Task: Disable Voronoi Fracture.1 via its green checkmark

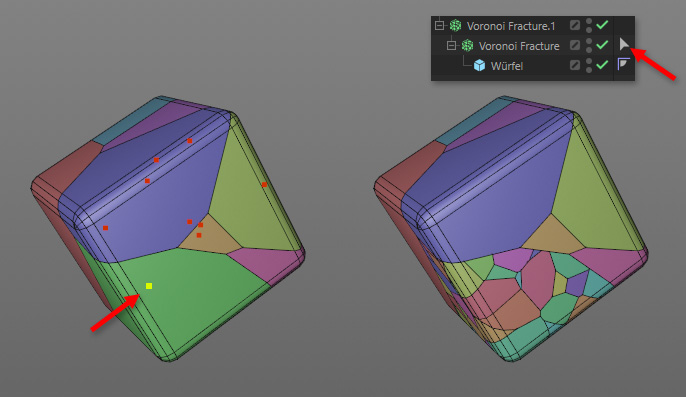Action: (602, 25)
